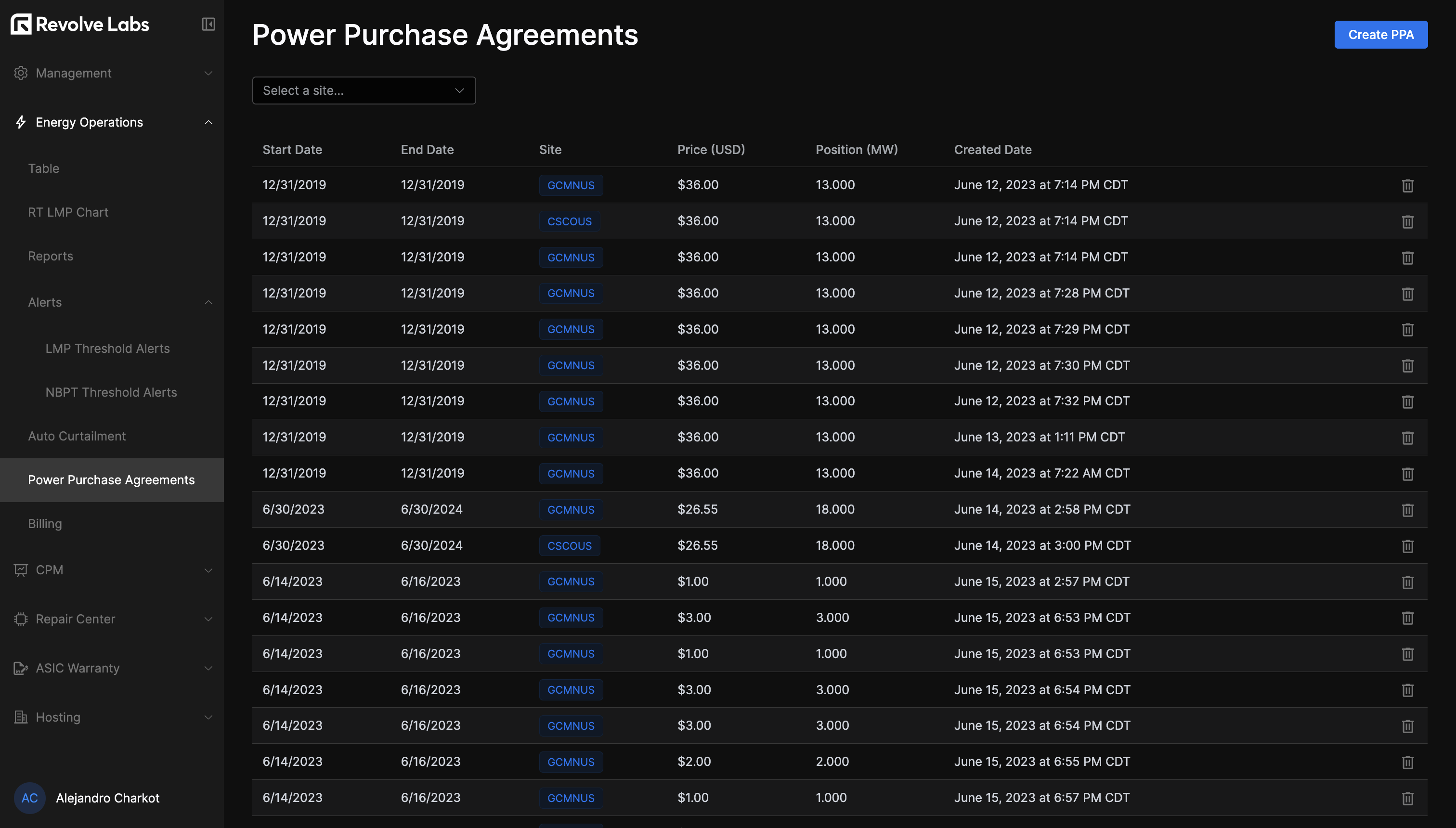
Task: Delete the PPA created at 7:28 PM
Action: [1407, 294]
